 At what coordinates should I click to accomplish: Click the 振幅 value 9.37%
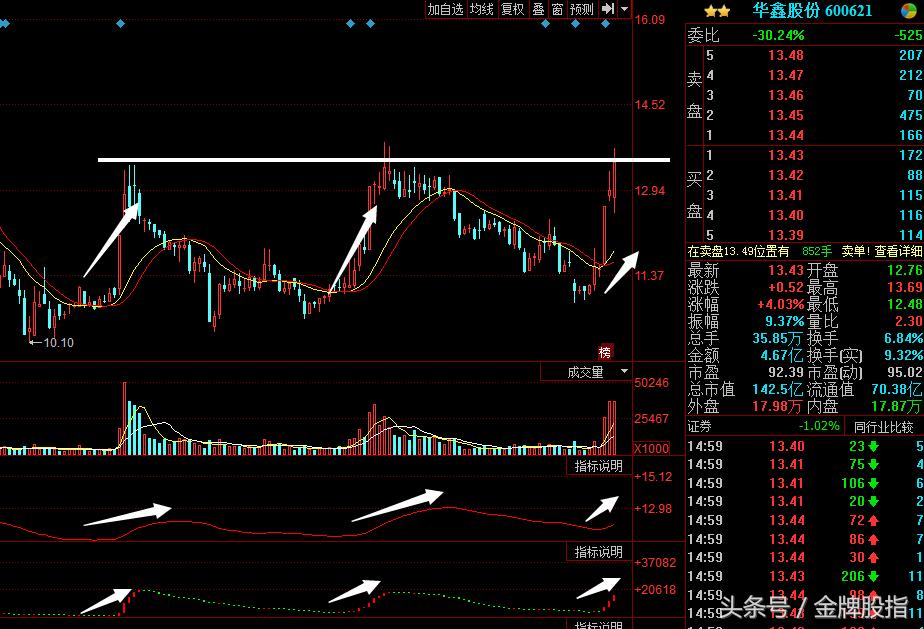tap(784, 321)
